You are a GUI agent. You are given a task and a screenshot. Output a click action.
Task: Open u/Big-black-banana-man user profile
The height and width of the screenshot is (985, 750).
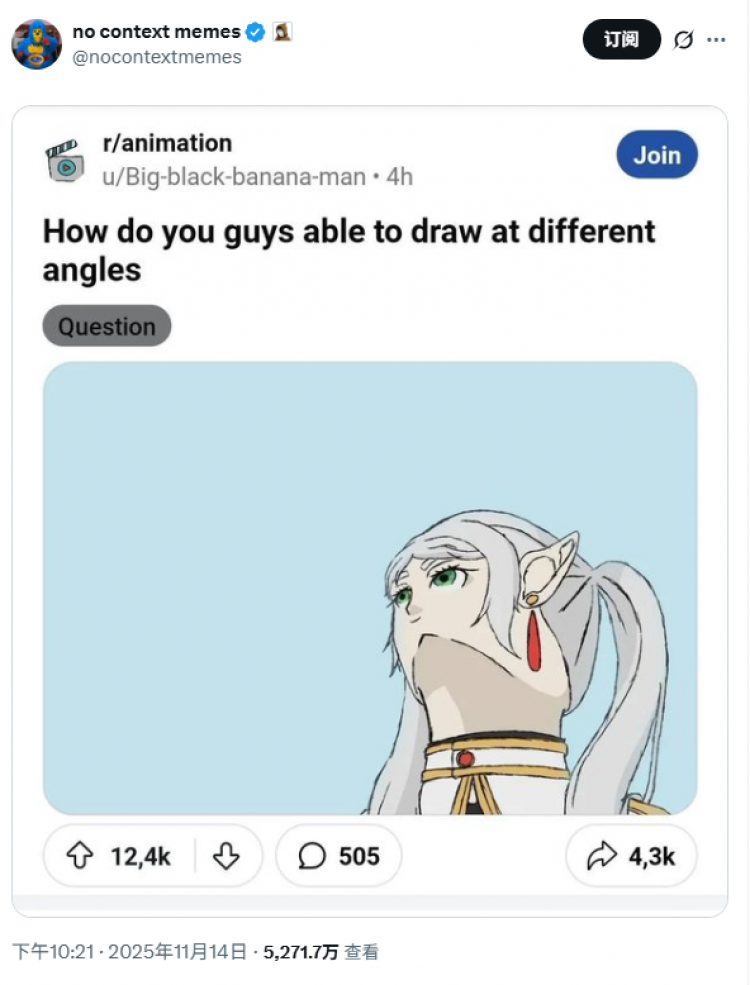(234, 177)
